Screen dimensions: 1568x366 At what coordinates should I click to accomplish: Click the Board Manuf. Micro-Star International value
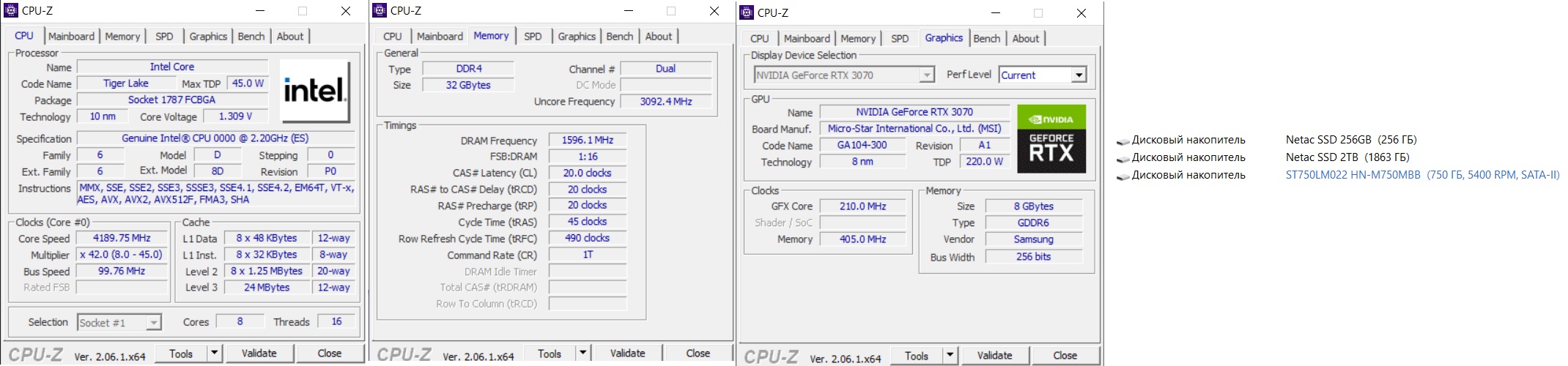[x=914, y=128]
